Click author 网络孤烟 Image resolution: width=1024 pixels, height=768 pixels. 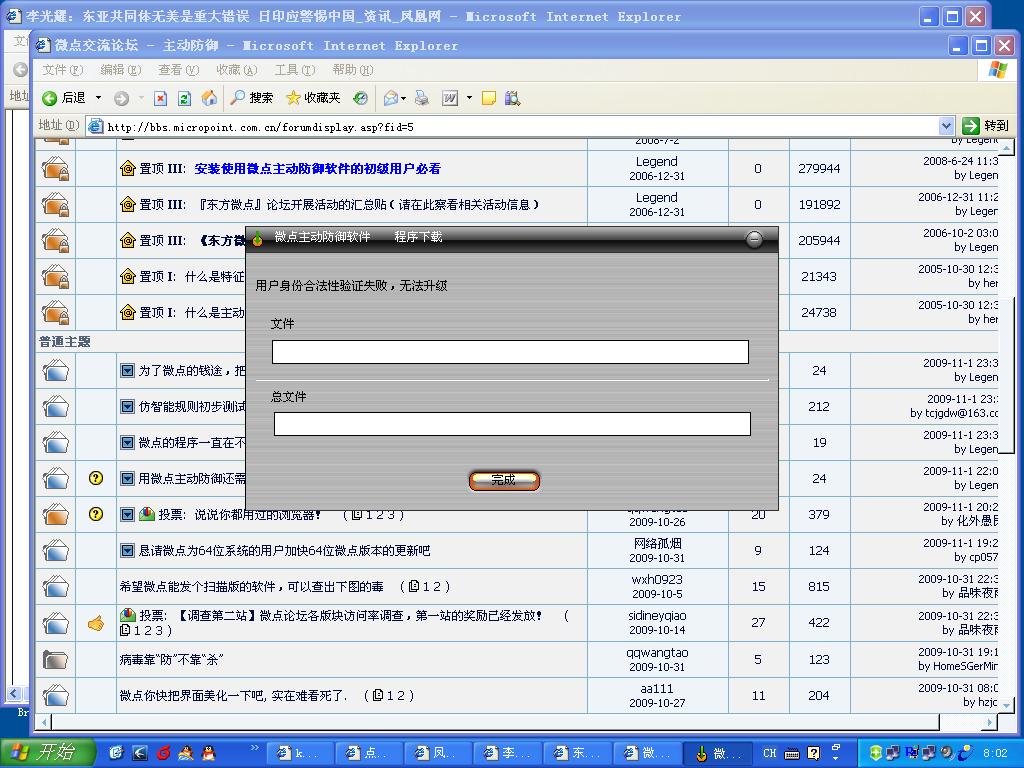pyautogui.click(x=657, y=543)
